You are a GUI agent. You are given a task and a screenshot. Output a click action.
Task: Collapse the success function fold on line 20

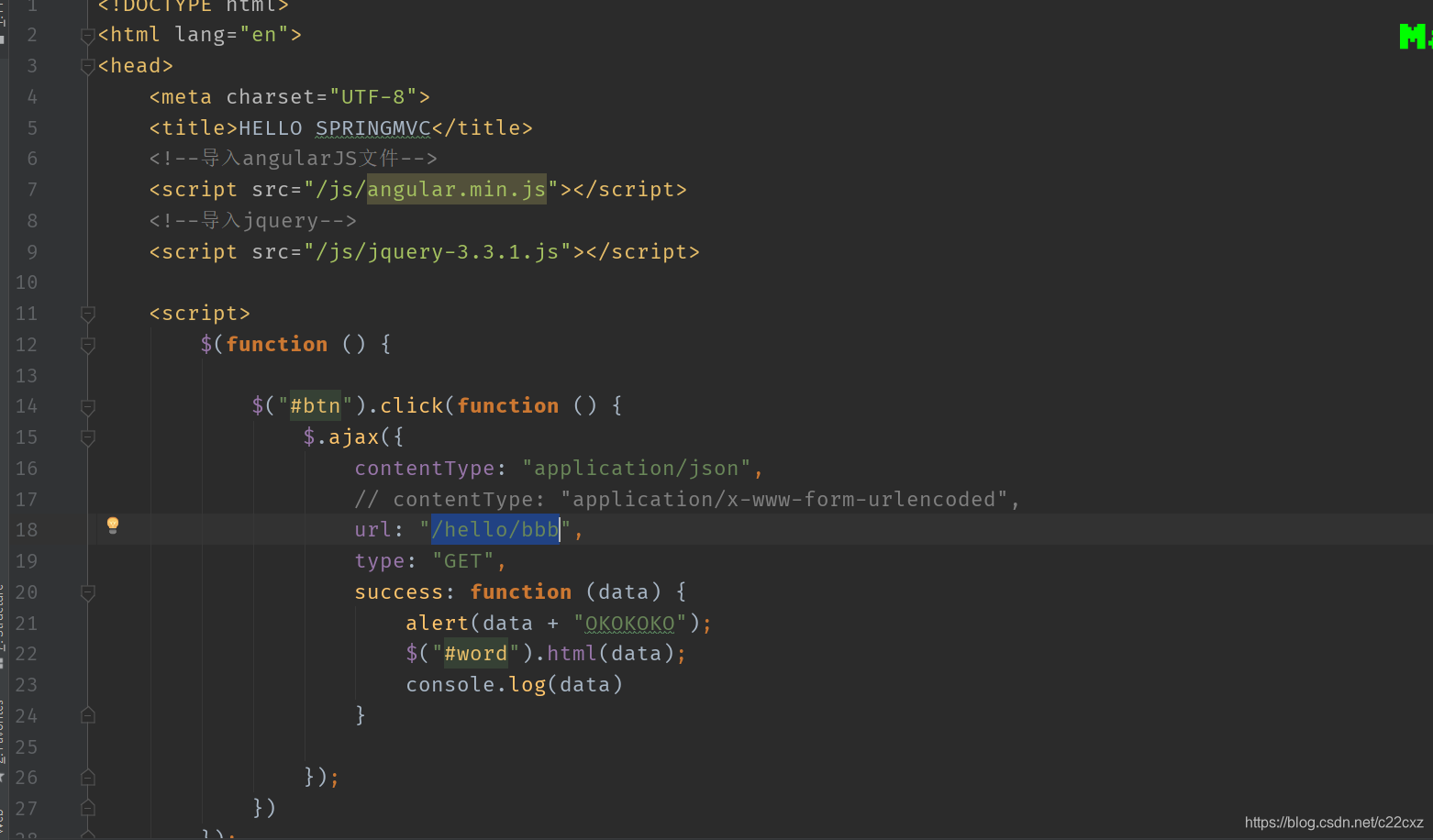[88, 593]
